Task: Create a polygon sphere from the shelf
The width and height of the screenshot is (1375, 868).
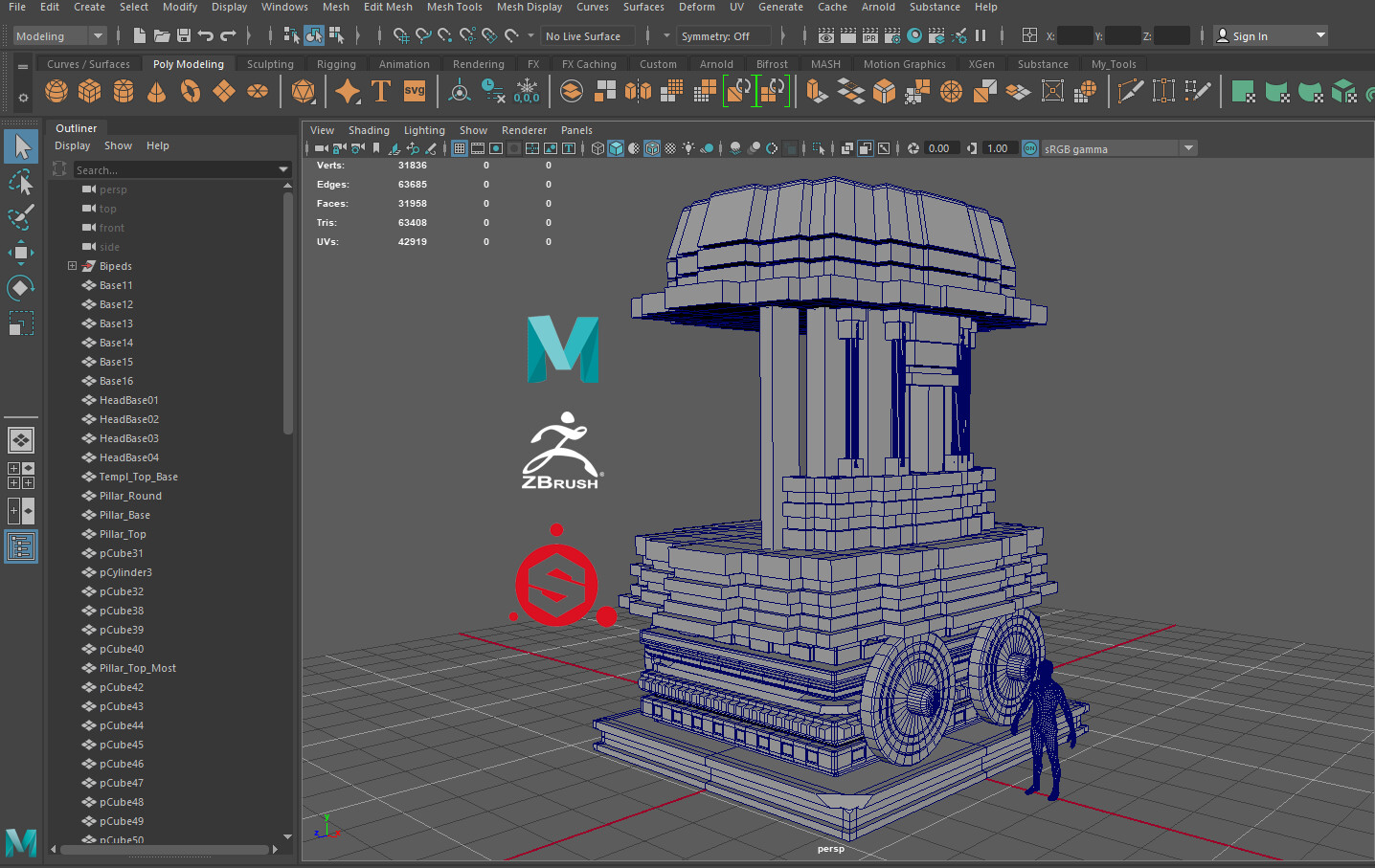Action: tap(56, 91)
